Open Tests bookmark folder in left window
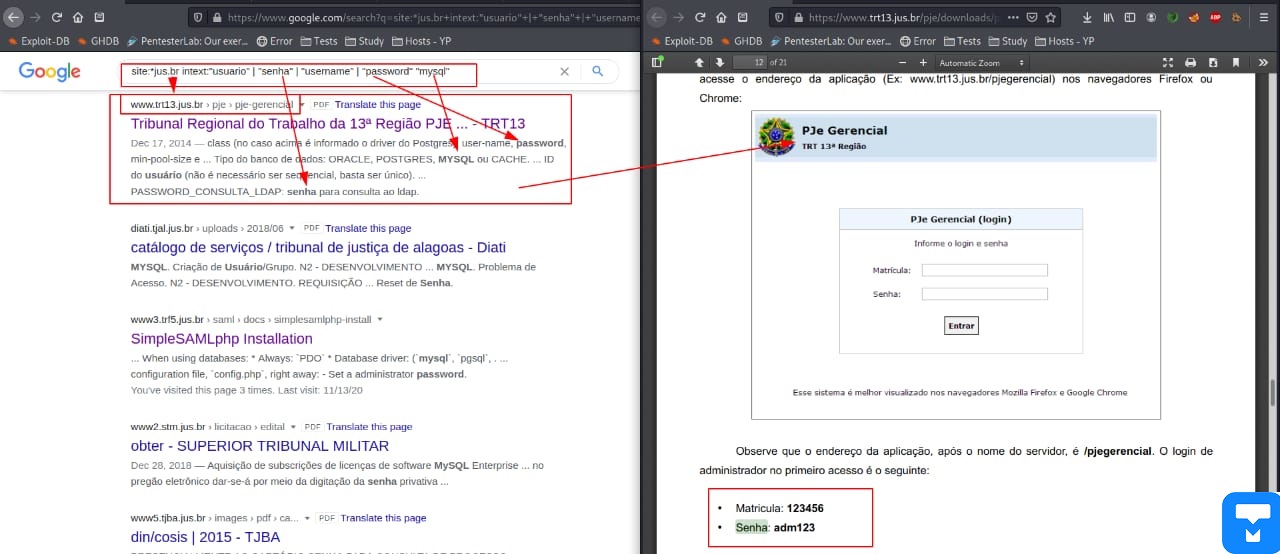The image size is (1280, 554). 320,41
